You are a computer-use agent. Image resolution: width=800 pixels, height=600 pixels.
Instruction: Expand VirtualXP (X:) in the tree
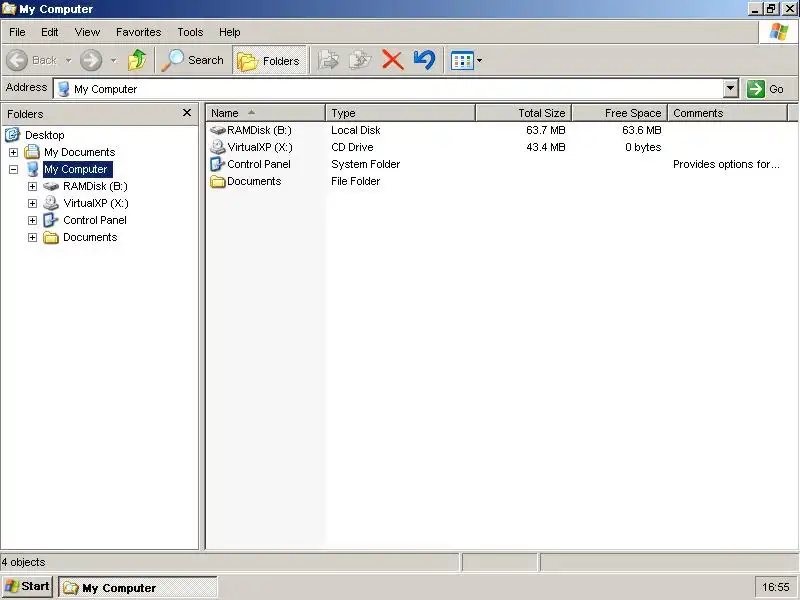32,204
